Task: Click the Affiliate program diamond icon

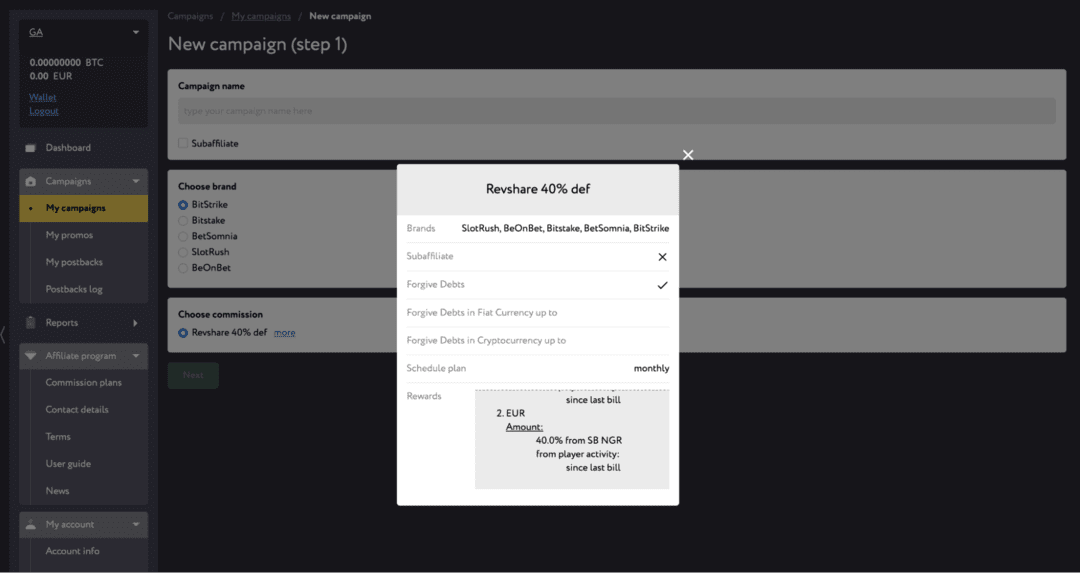Action: pyautogui.click(x=30, y=356)
